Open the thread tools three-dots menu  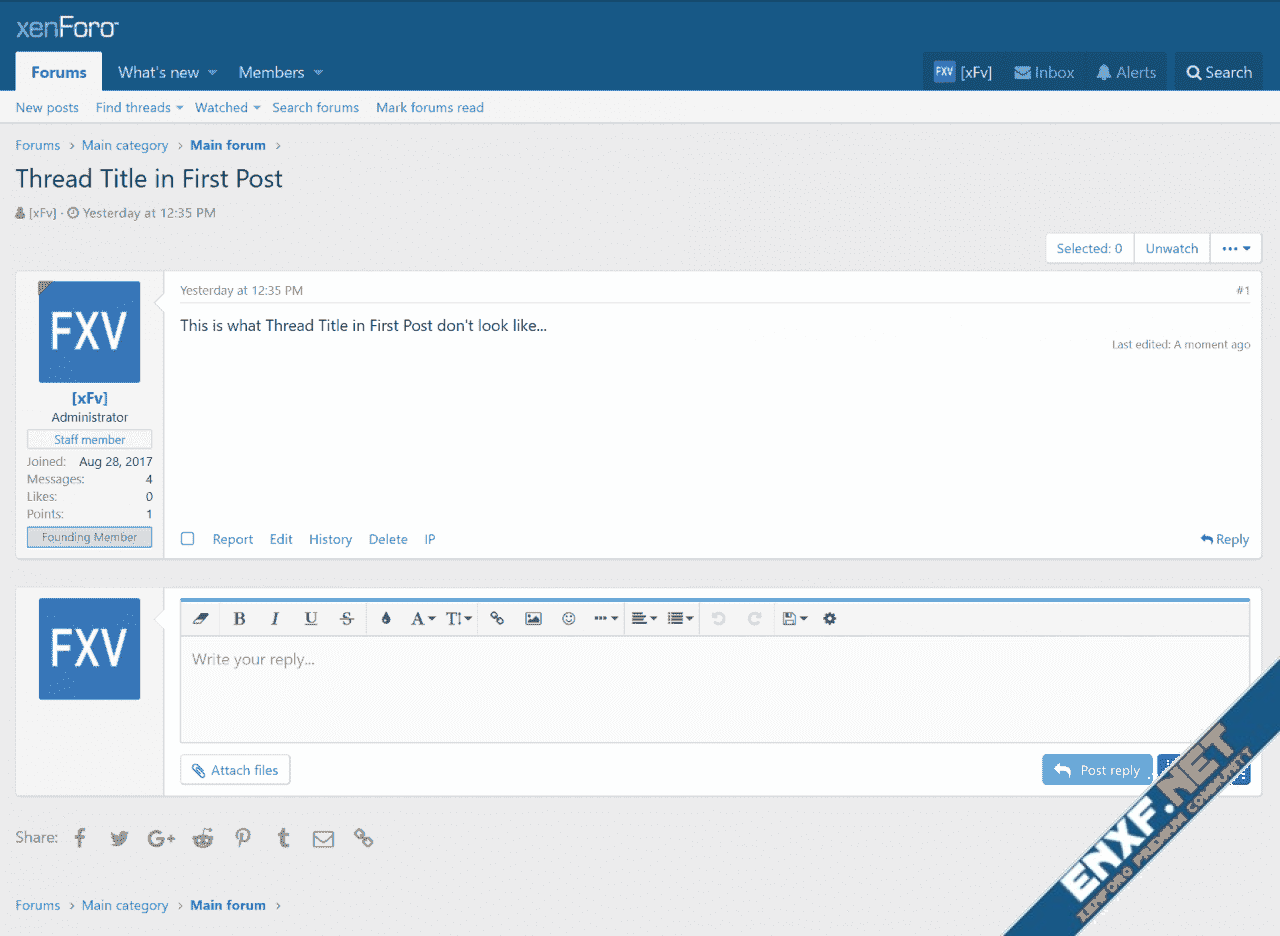point(1236,248)
